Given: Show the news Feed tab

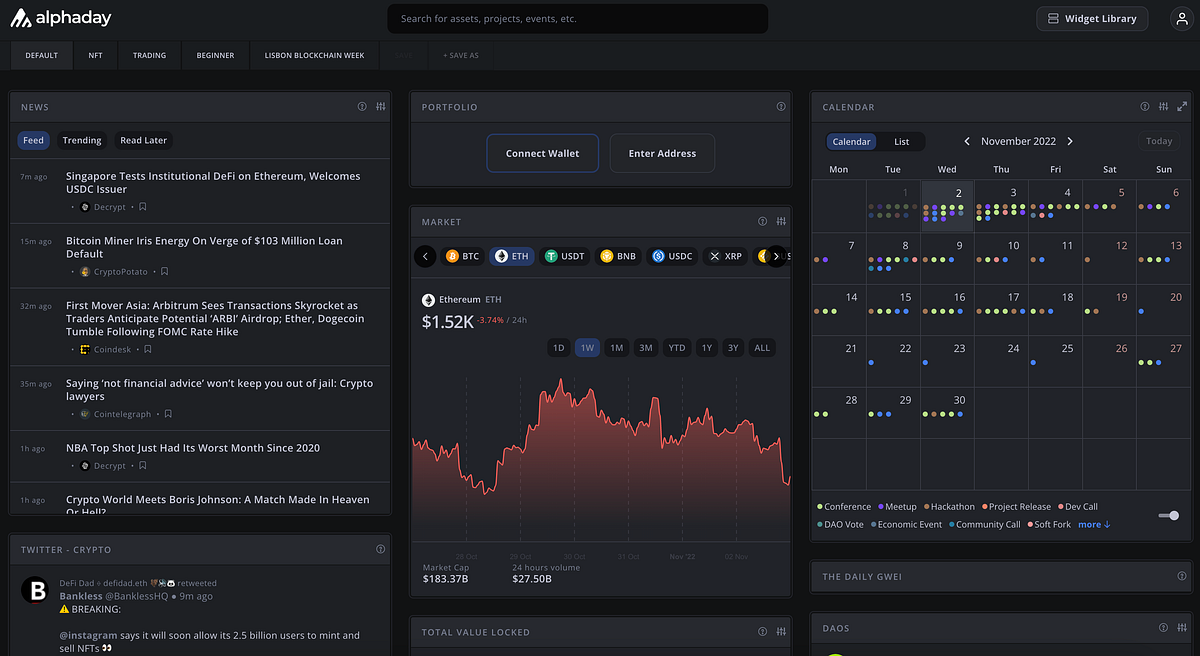Looking at the screenshot, I should [x=34, y=140].
